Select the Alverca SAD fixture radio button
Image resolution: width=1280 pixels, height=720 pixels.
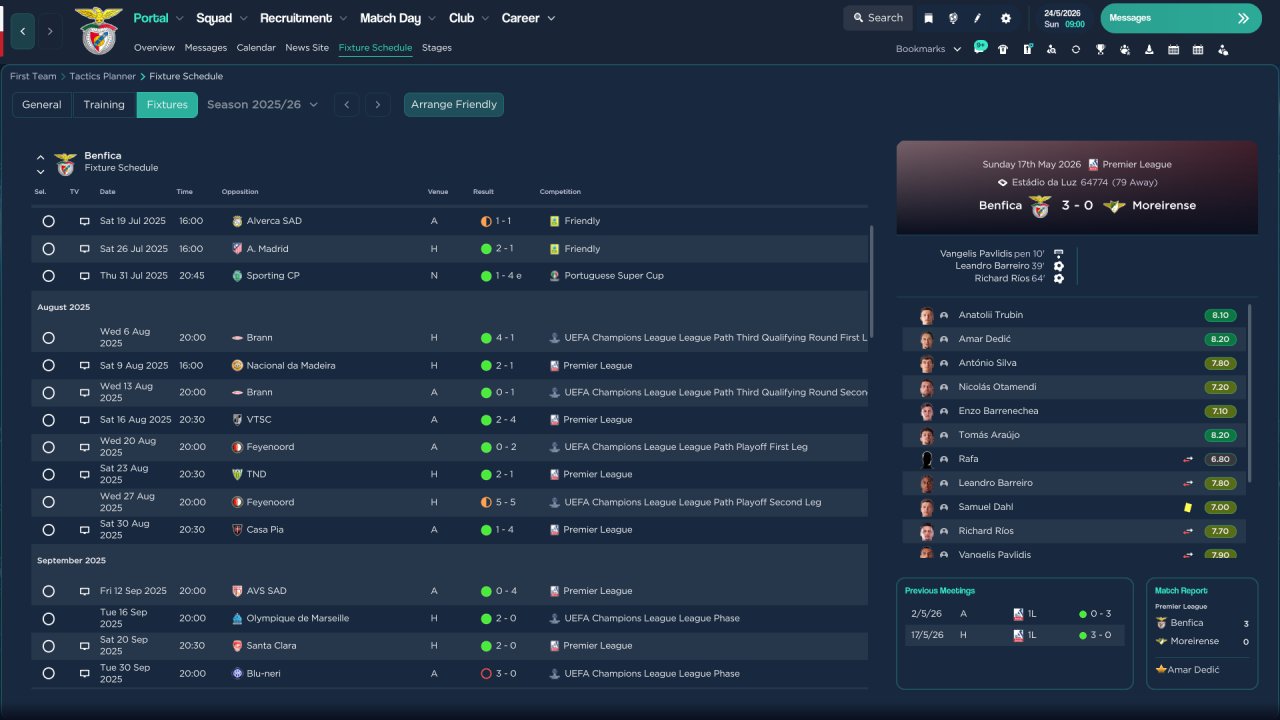tap(48, 221)
